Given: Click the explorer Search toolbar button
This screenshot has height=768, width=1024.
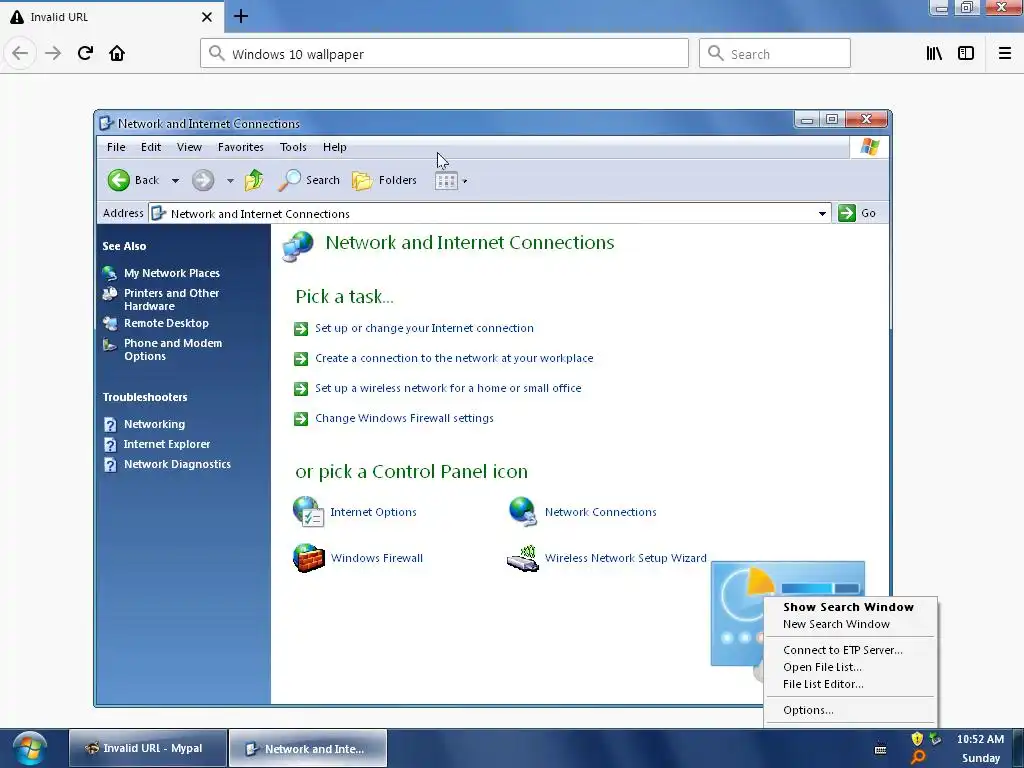Looking at the screenshot, I should pos(309,180).
